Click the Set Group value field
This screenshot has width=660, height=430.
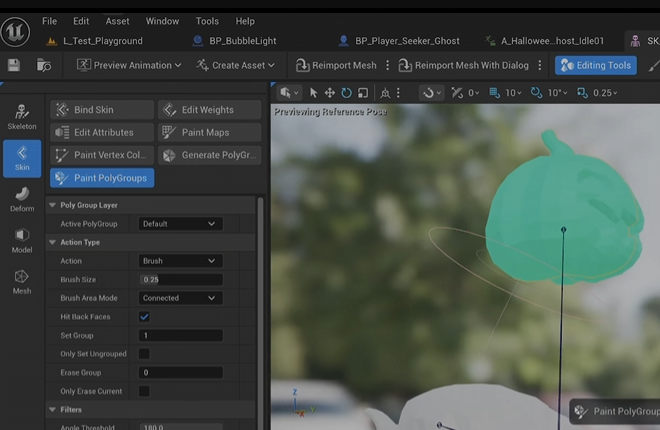(x=181, y=335)
